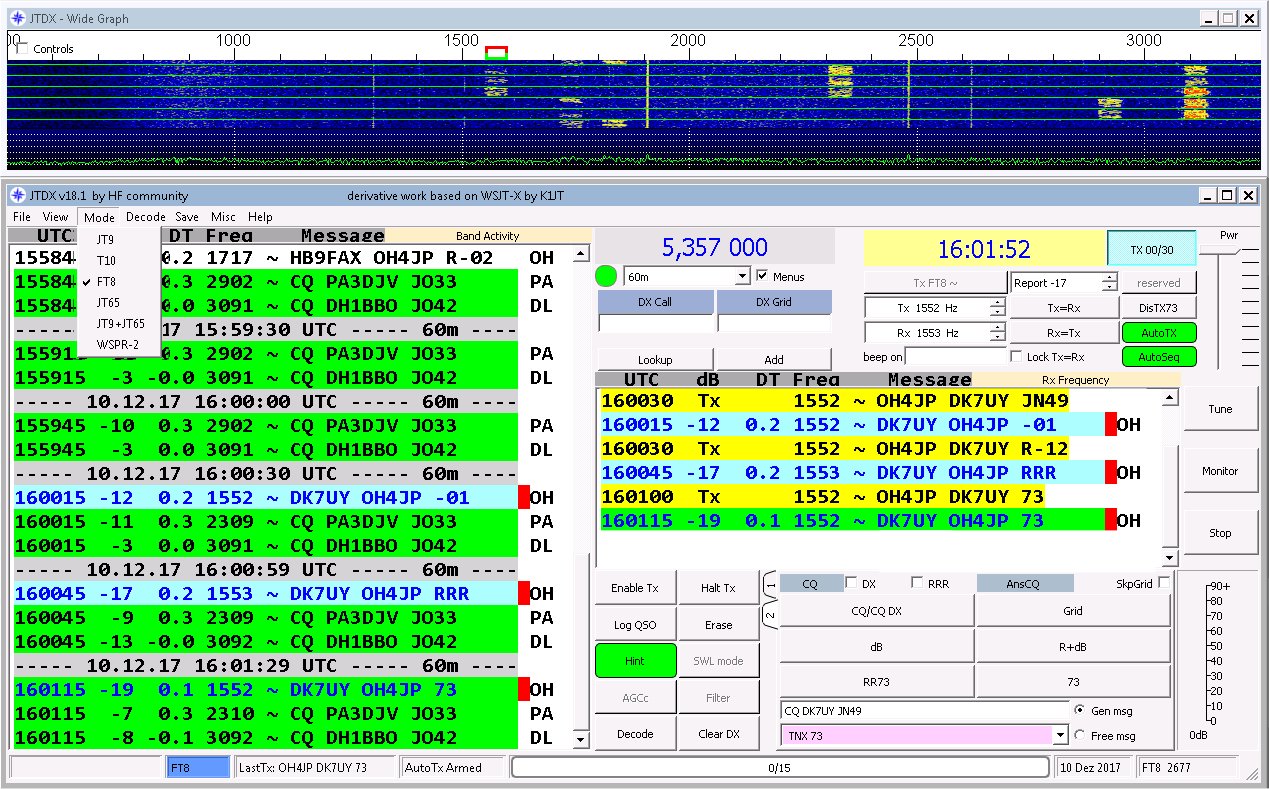
Task: Toggle the green AutoTX button
Action: pyautogui.click(x=1158, y=333)
